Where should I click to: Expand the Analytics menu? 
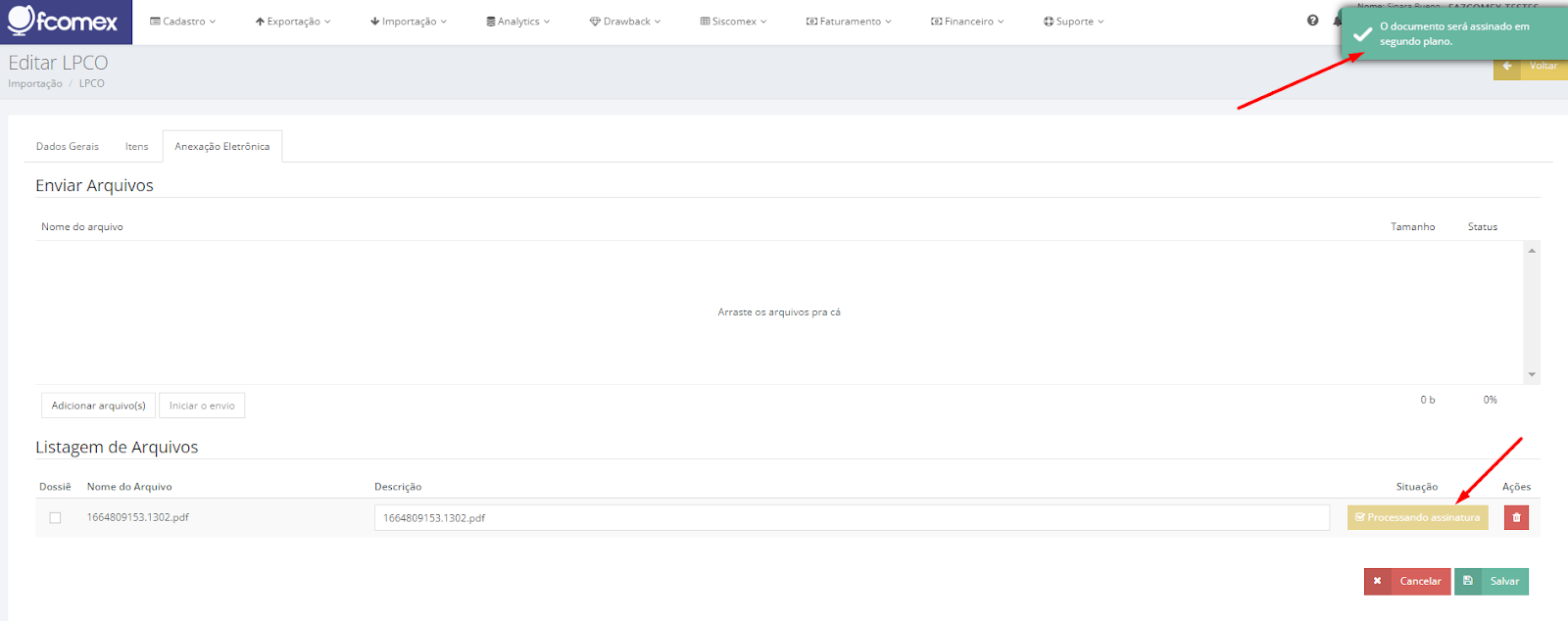518,22
